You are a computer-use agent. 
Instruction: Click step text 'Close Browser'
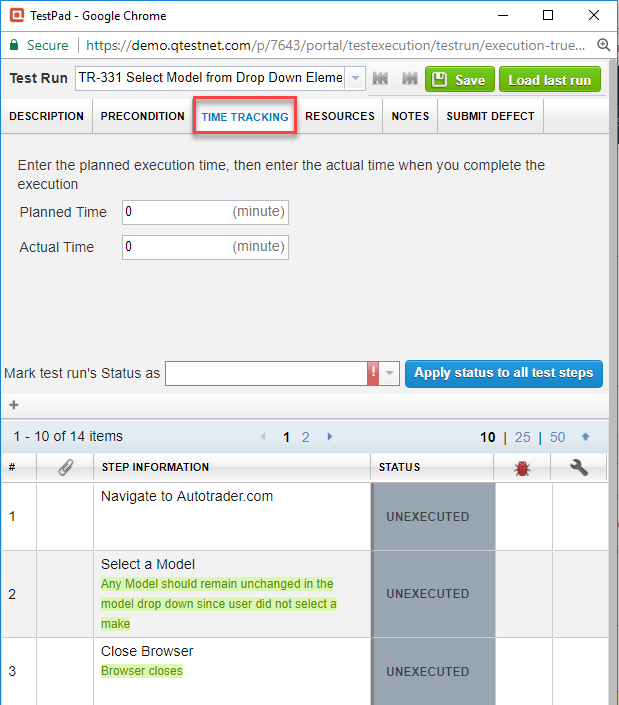tap(147, 651)
